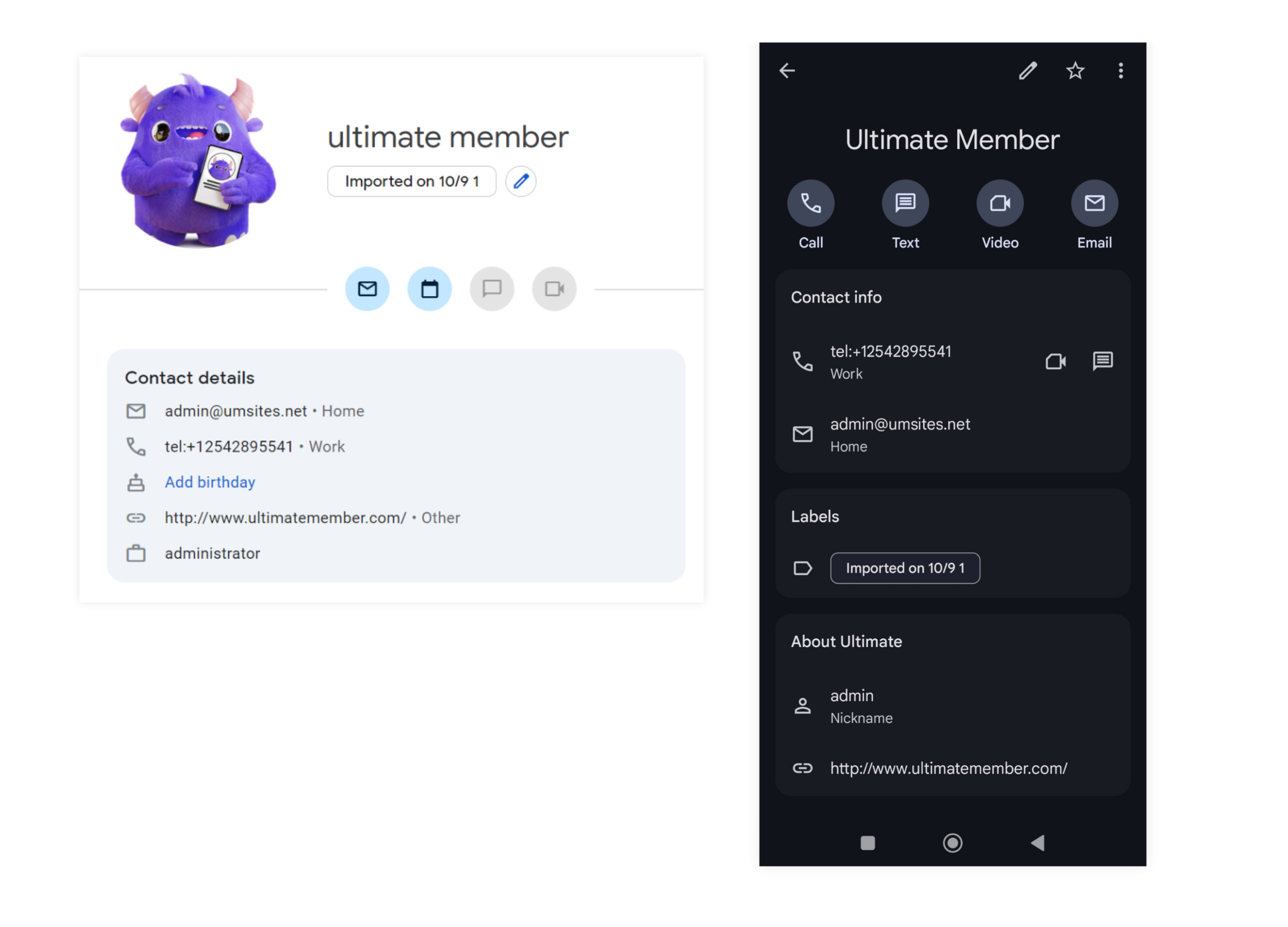Click birthday cake icon in Contact details
Image resolution: width=1288 pixels, height=927 pixels.
(x=135, y=482)
